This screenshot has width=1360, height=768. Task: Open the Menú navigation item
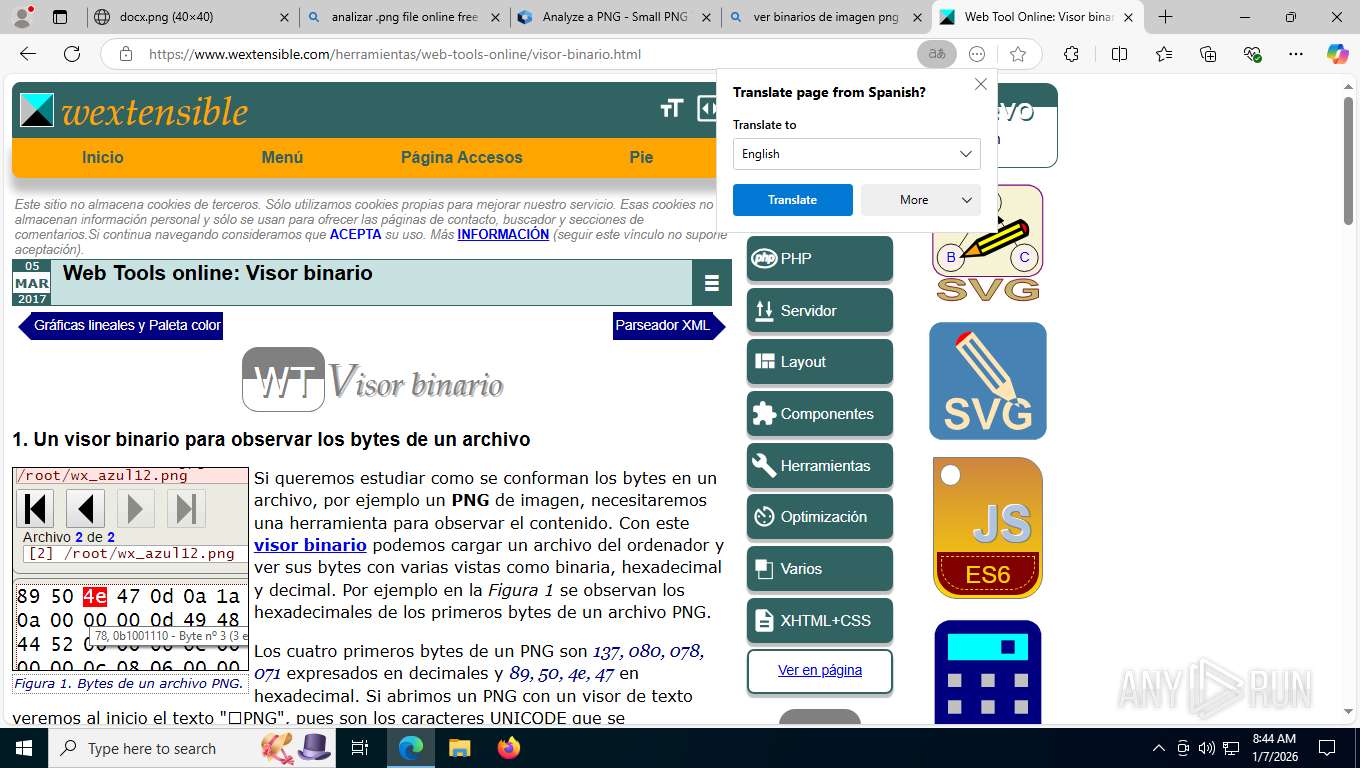[282, 157]
